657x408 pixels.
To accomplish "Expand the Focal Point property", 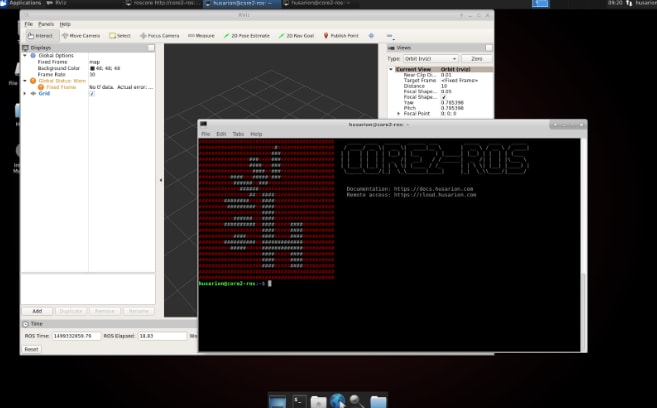I will coord(398,114).
